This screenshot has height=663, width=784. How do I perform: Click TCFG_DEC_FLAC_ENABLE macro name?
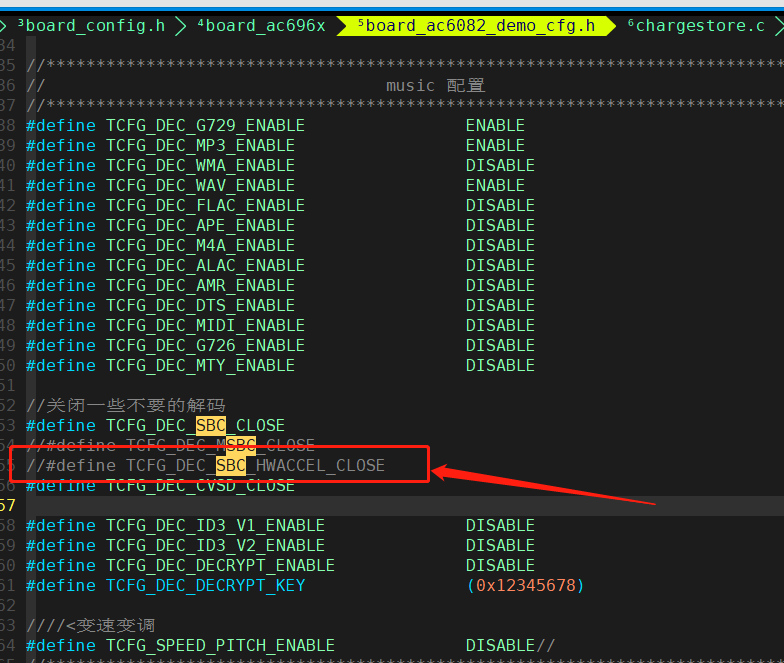pyautogui.click(x=206, y=206)
